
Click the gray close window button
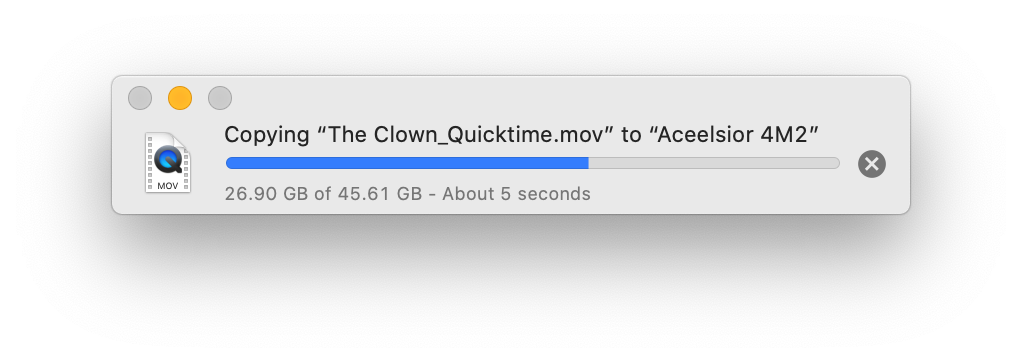pyautogui.click(x=140, y=98)
